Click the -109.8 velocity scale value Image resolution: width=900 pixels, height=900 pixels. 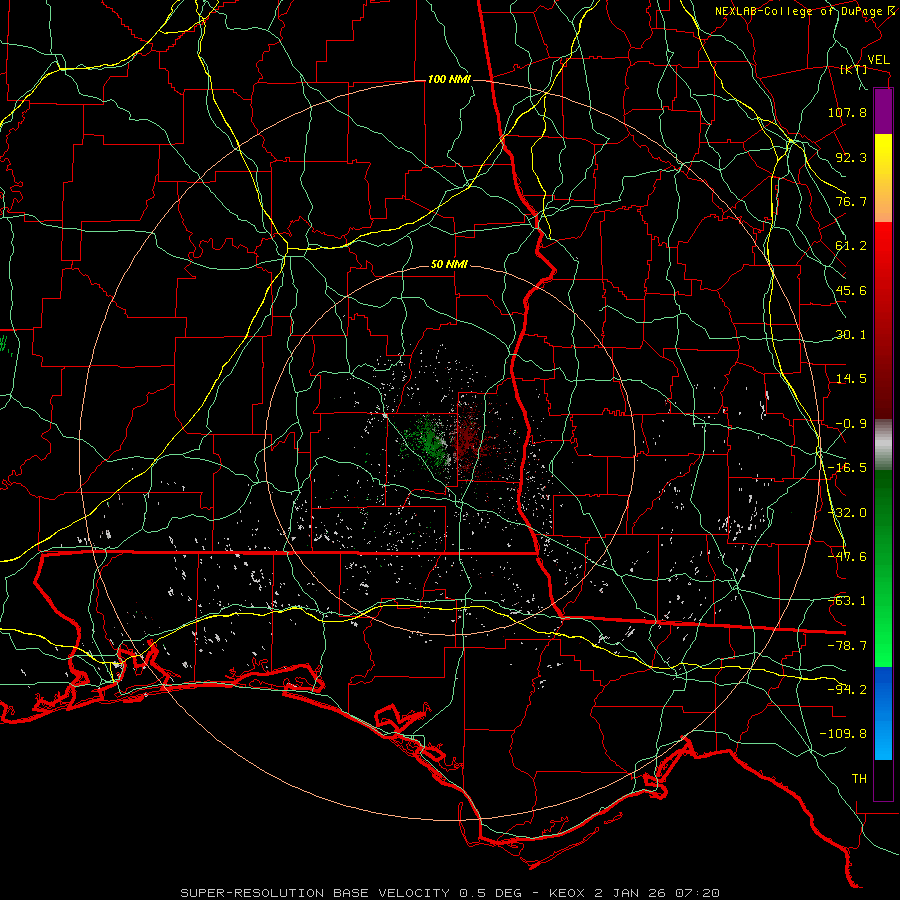tap(843, 734)
